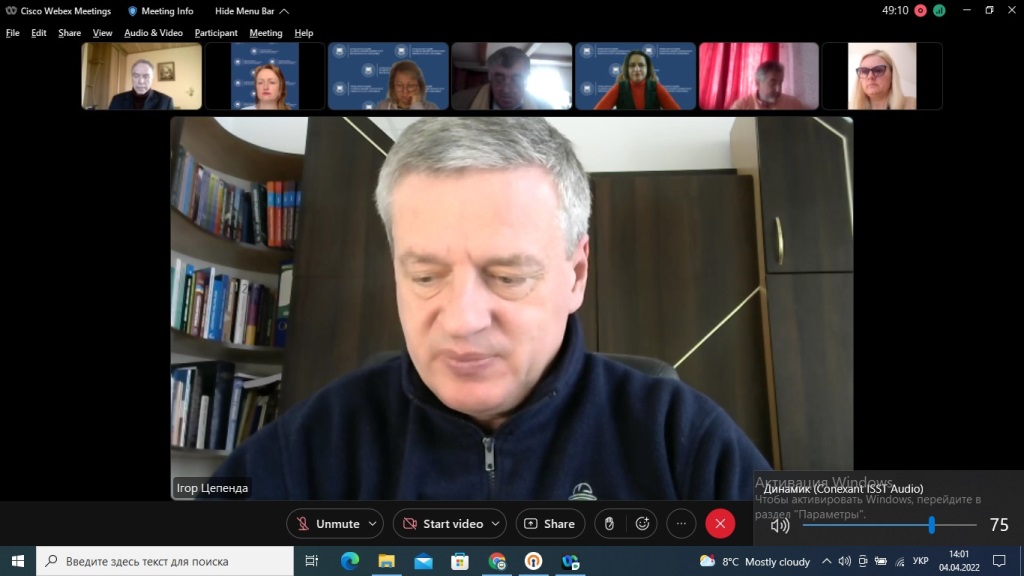Open the Webex app icon in taskbar
1024x576 pixels.
click(x=570, y=561)
